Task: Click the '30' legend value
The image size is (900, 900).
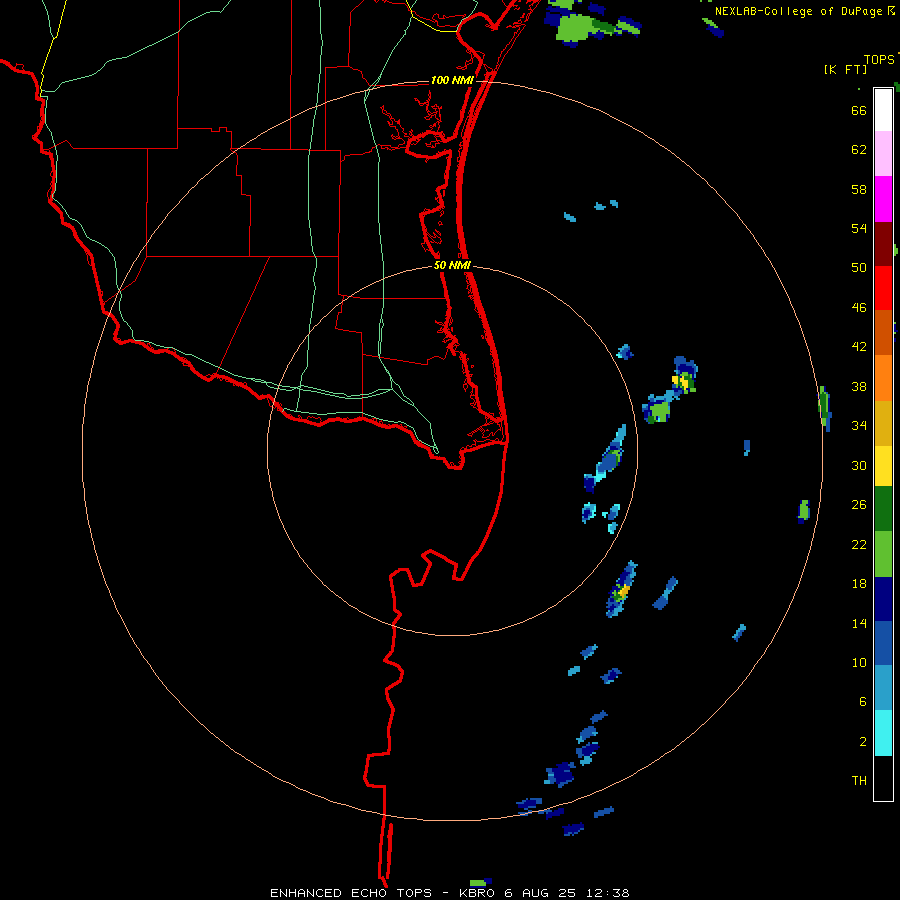Action: pyautogui.click(x=859, y=465)
